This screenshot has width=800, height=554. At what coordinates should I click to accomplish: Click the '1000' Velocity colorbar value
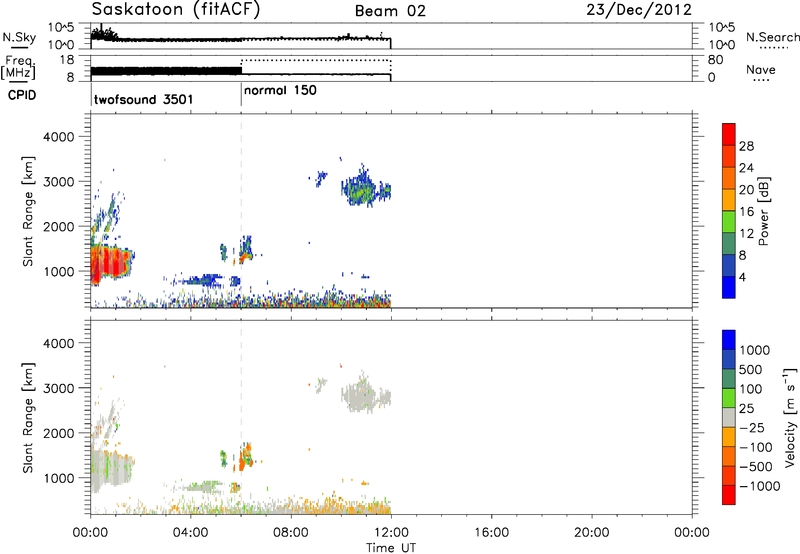pos(754,350)
